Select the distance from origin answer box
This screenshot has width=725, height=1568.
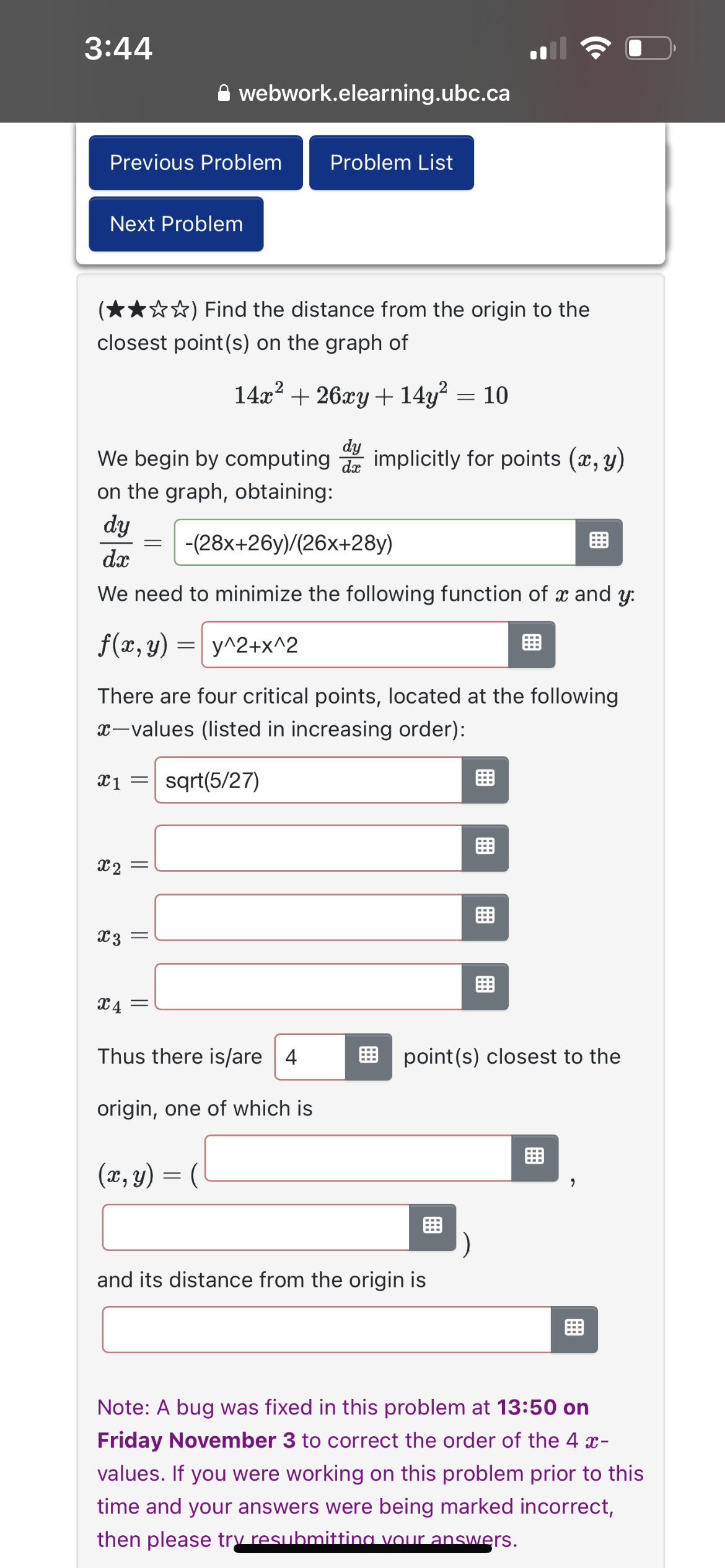coord(322,1328)
